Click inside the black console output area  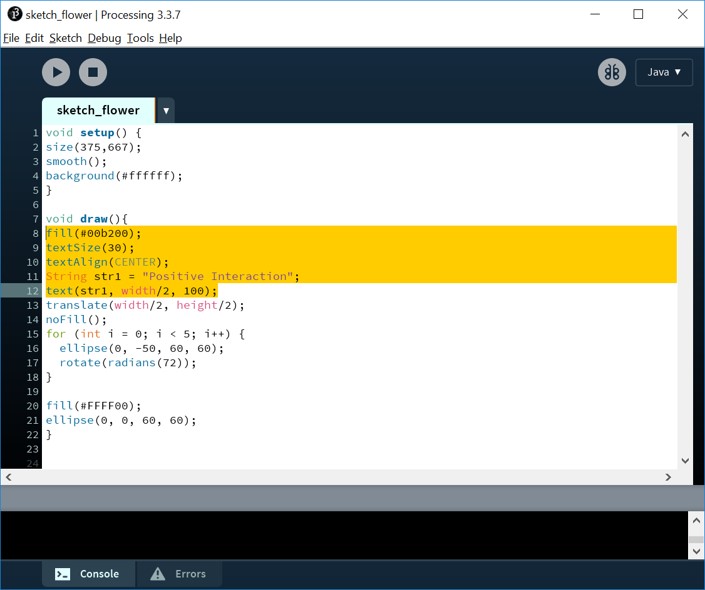[x=344, y=535]
